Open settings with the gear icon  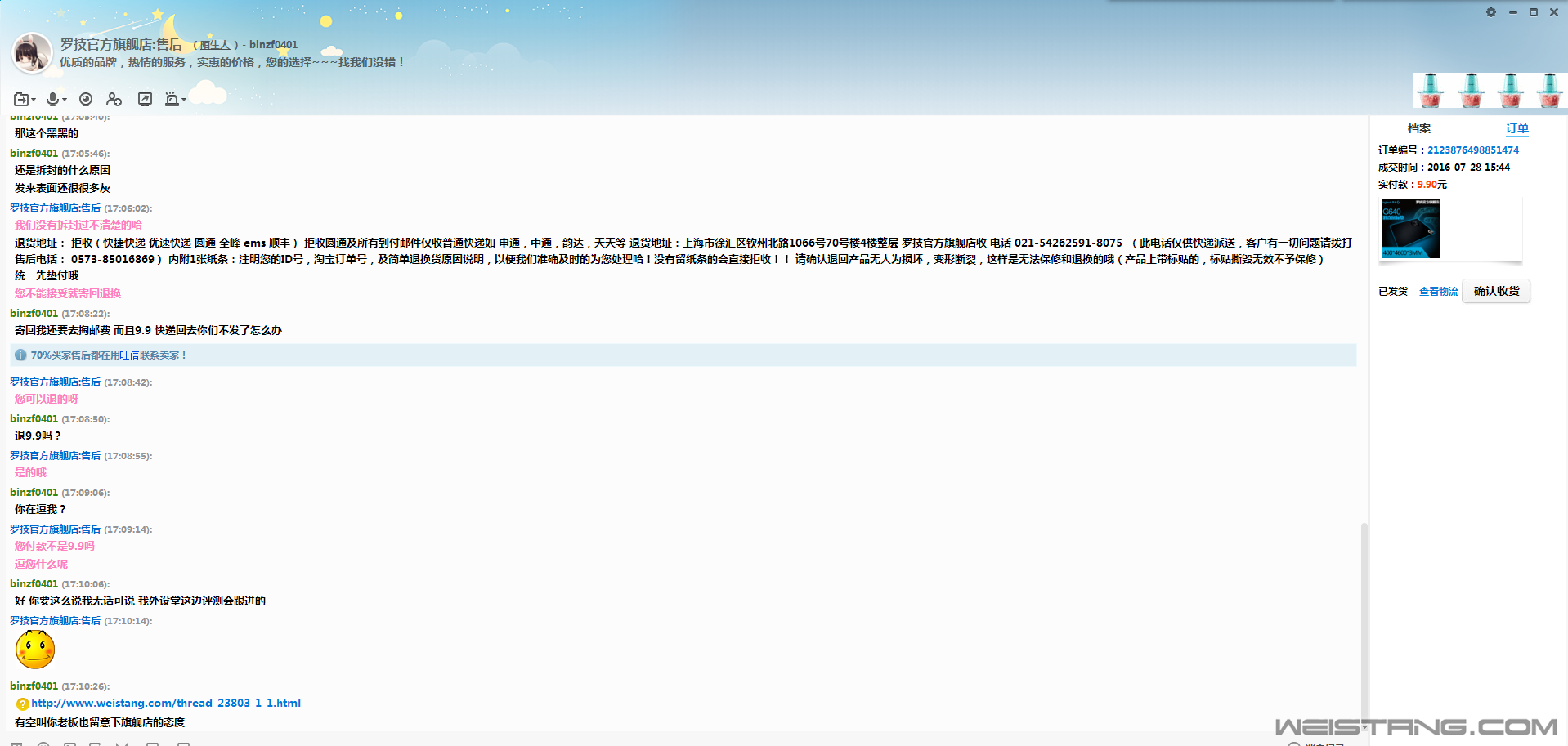click(1491, 12)
